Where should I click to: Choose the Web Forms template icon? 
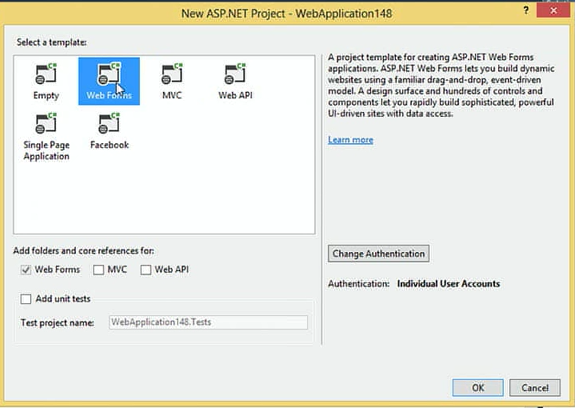pyautogui.click(x=109, y=73)
